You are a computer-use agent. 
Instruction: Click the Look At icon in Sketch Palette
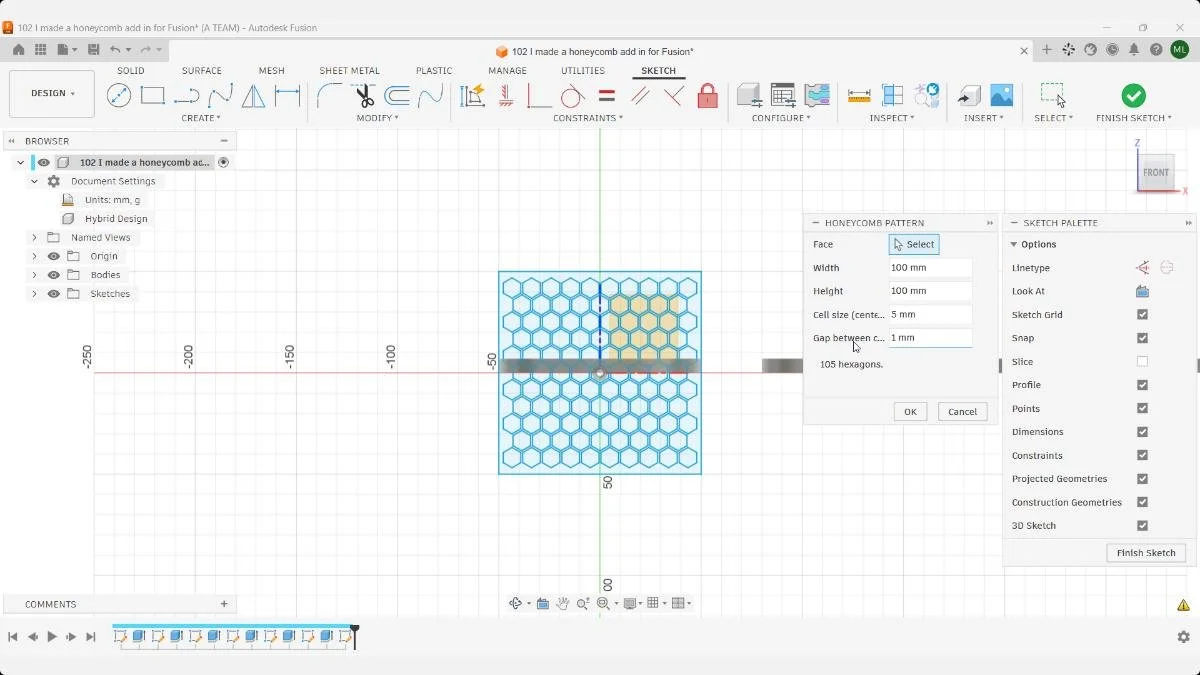pos(1142,291)
